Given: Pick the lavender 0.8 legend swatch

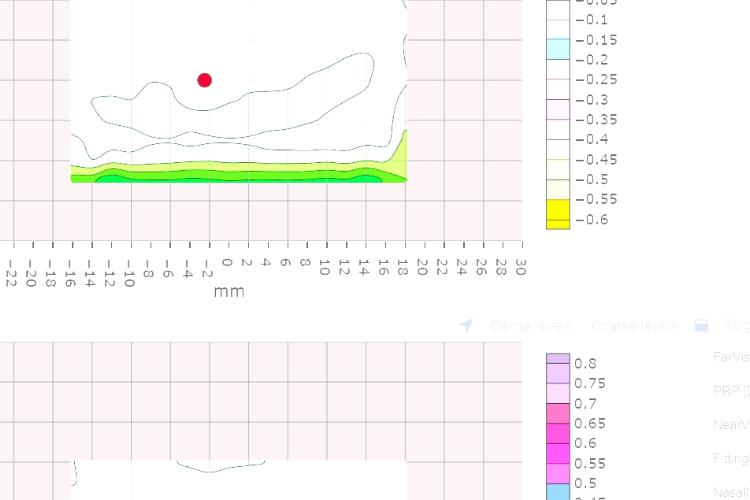Looking at the screenshot, I should [557, 358].
